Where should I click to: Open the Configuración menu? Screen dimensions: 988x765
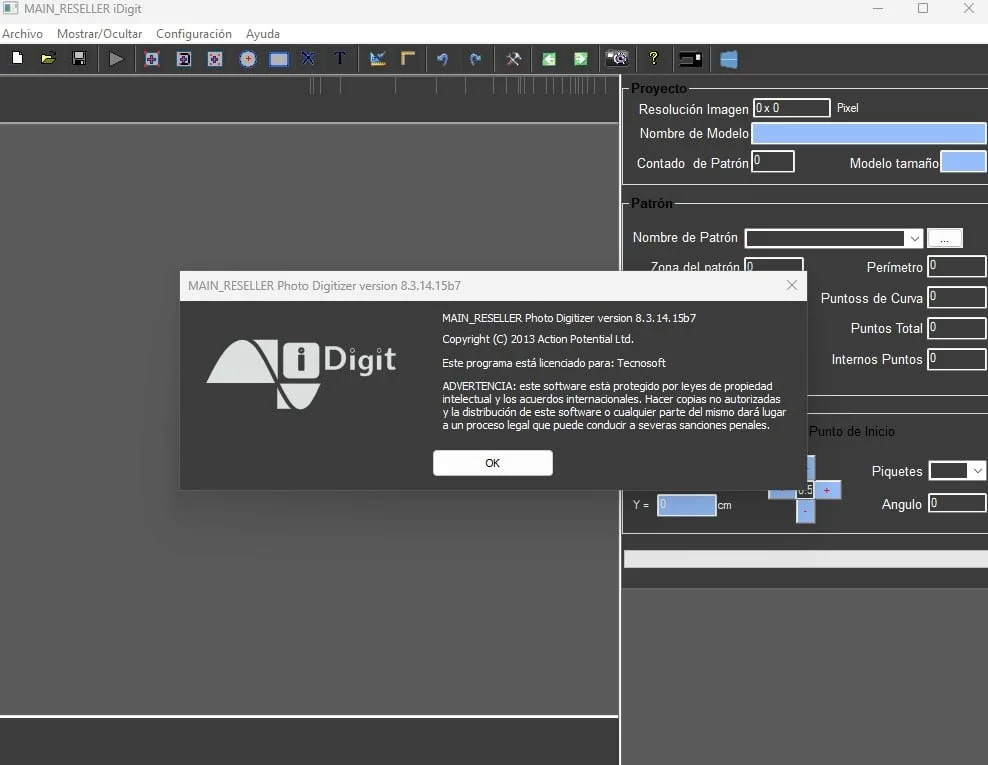tap(194, 34)
